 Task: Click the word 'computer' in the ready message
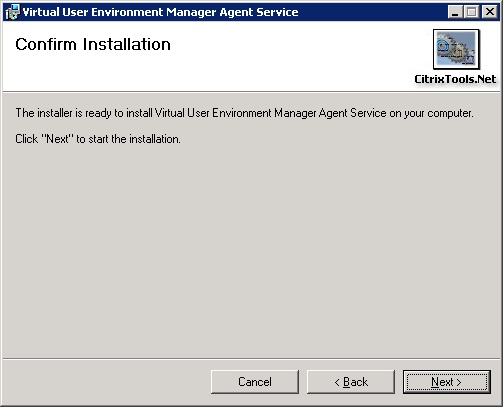tap(449, 114)
